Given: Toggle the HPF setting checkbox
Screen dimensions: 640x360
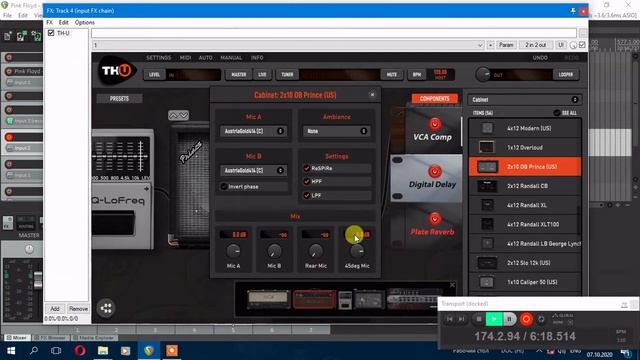Looking at the screenshot, I should (x=307, y=181).
